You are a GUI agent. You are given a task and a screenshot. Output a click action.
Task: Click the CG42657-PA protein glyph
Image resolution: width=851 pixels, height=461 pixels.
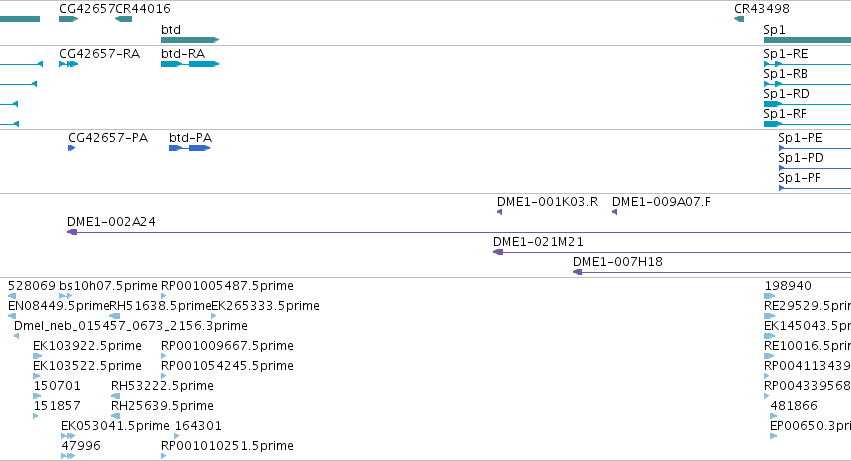point(72,148)
